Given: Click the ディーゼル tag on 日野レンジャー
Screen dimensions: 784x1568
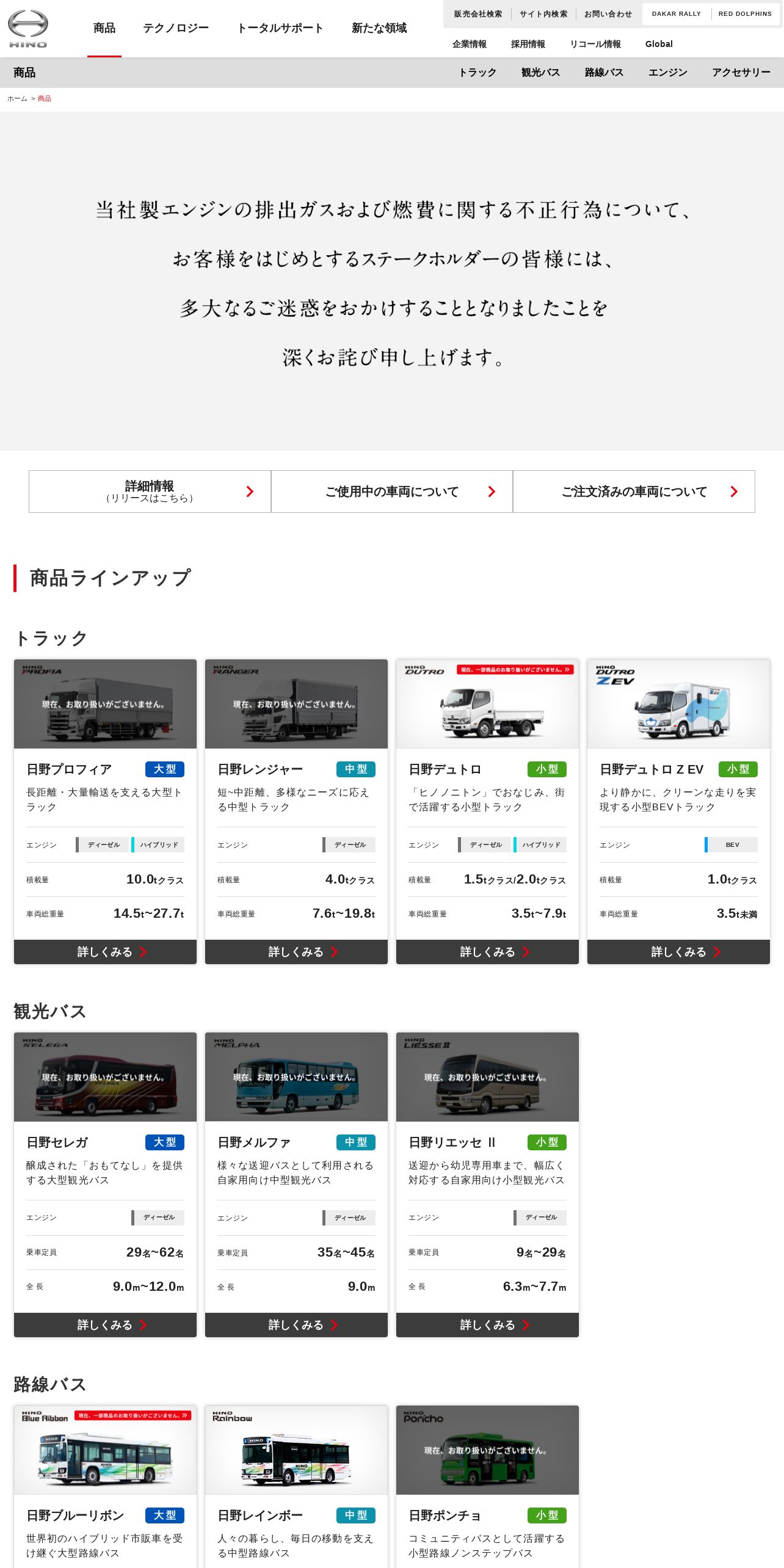Looking at the screenshot, I should pos(349,844).
